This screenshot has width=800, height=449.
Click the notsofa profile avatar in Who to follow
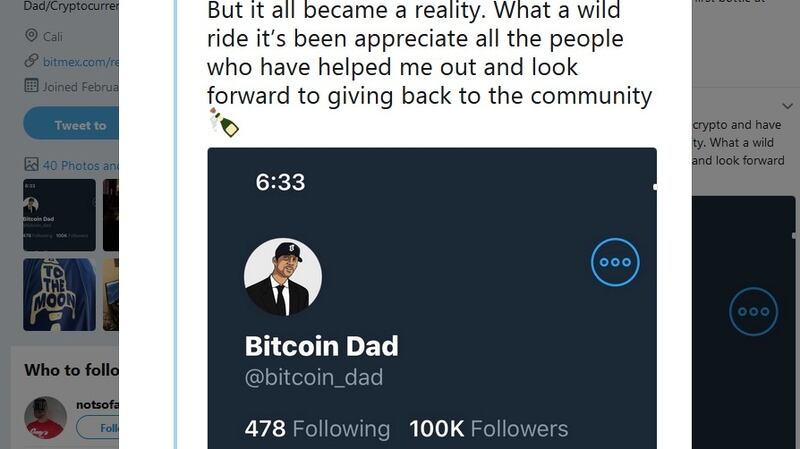45,418
